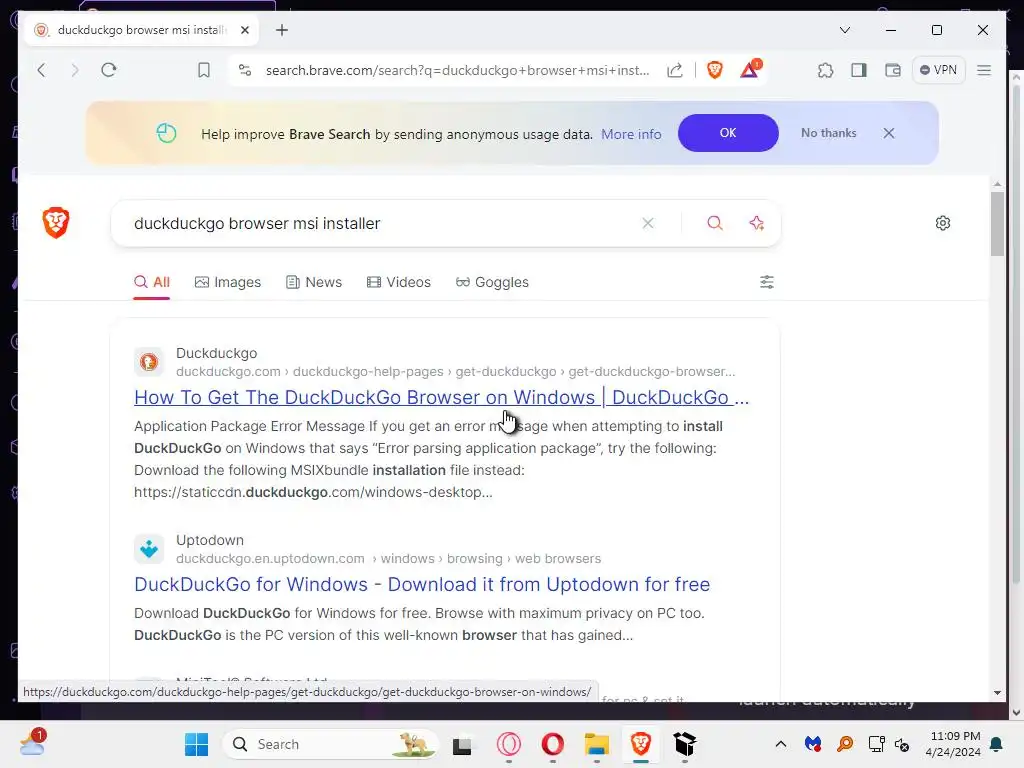Image resolution: width=1024 pixels, height=768 pixels.
Task: Click the address bar URL
Action: coord(457,70)
